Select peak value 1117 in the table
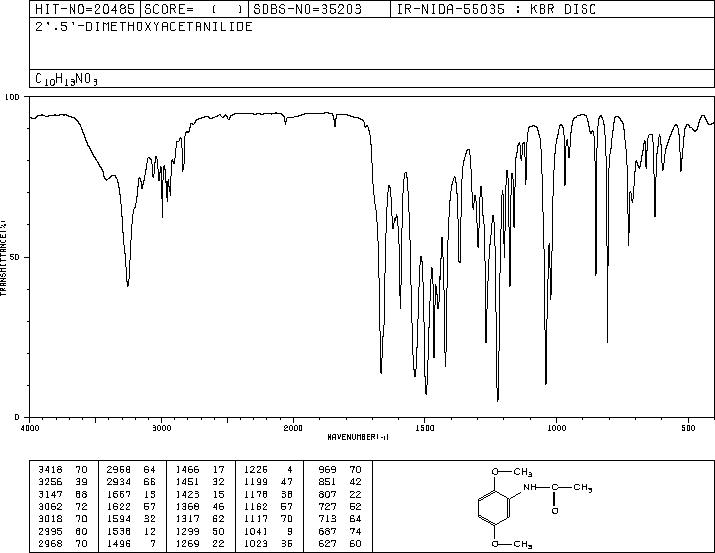 [256, 519]
